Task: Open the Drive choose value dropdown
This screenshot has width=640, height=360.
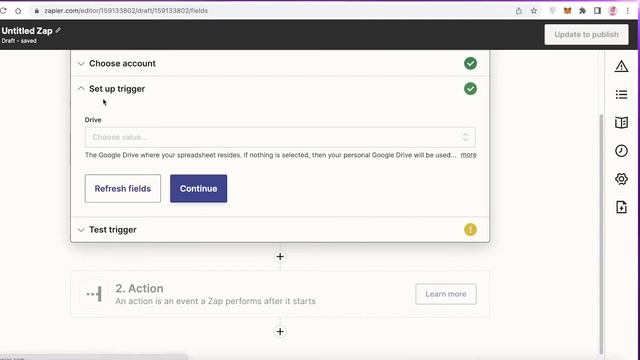Action: coord(280,137)
